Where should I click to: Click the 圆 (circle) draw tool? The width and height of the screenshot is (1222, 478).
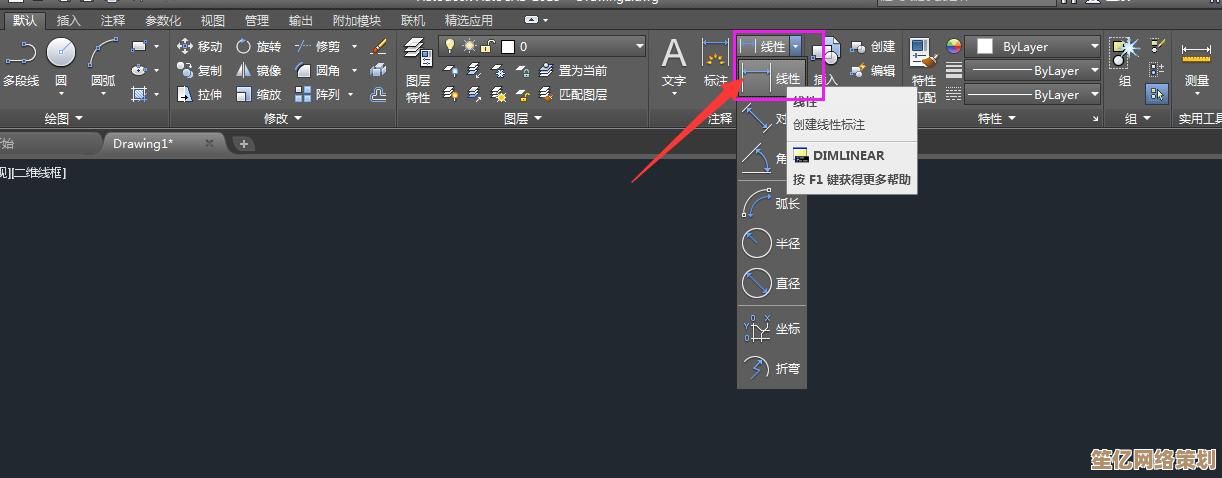tap(61, 61)
